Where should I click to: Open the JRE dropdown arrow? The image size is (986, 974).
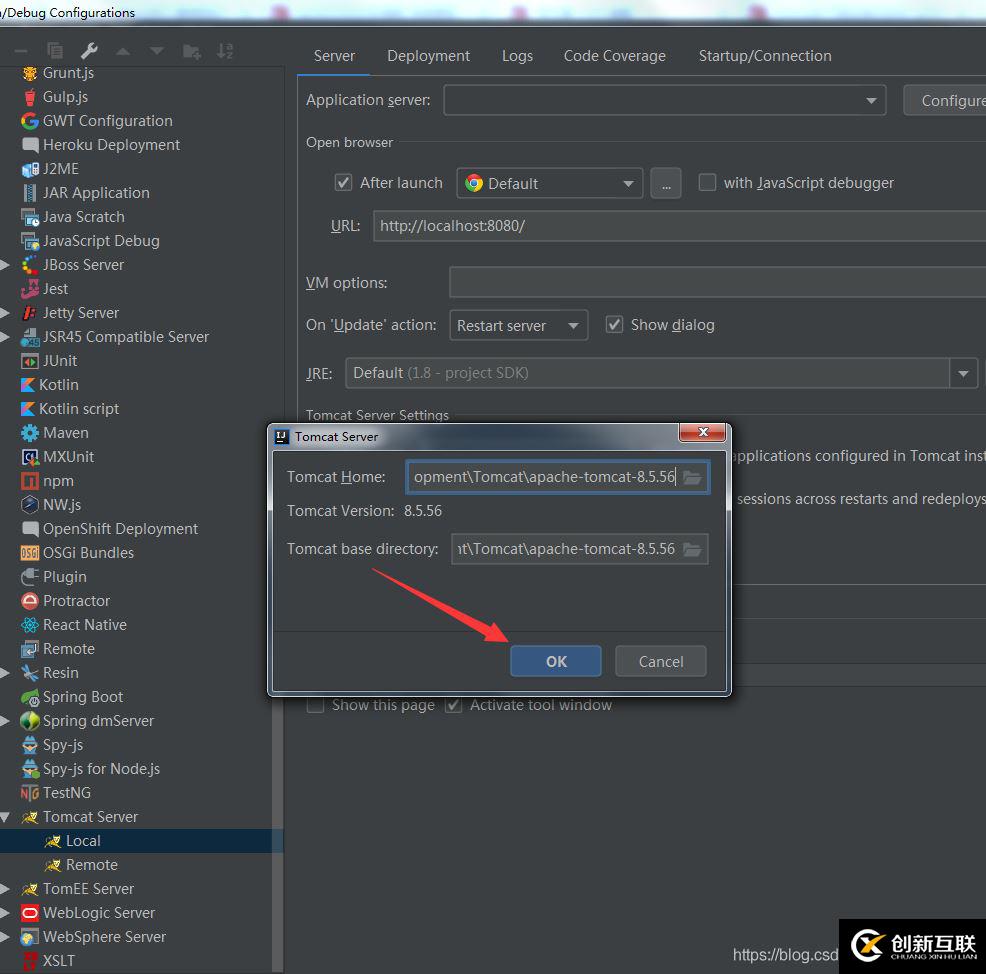point(963,374)
